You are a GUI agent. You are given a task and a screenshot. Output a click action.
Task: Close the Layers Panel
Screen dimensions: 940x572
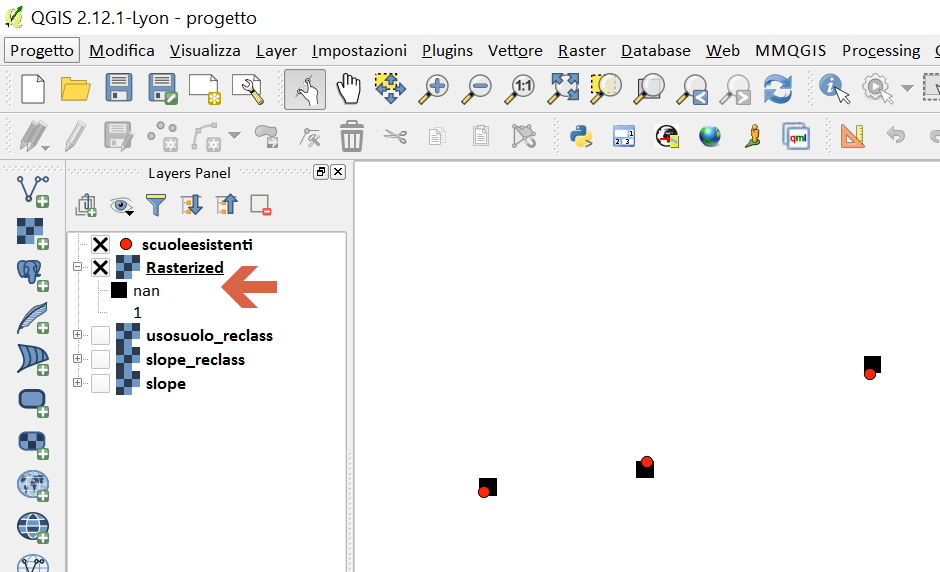coord(338,172)
